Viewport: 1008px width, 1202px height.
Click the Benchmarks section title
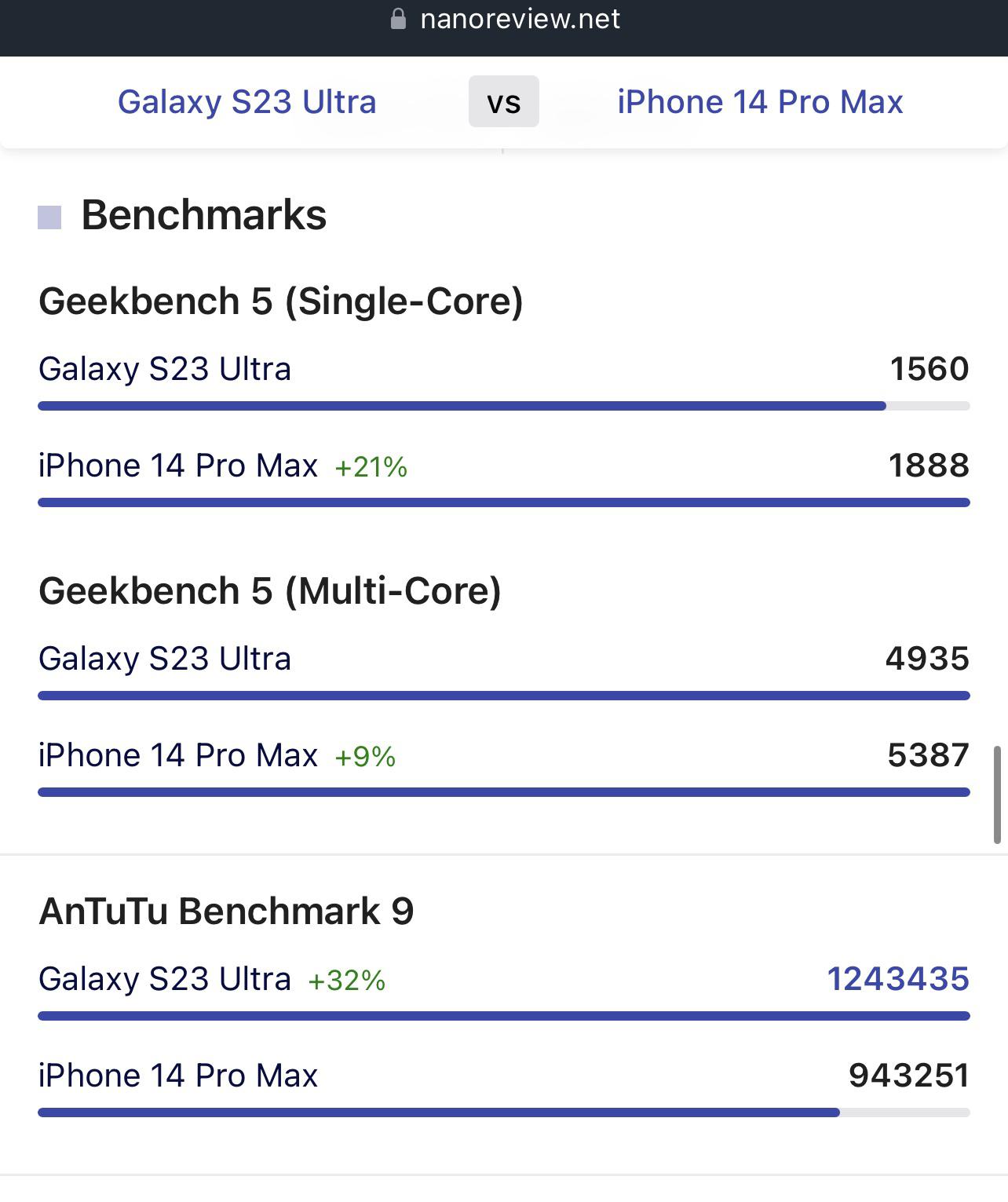click(204, 215)
